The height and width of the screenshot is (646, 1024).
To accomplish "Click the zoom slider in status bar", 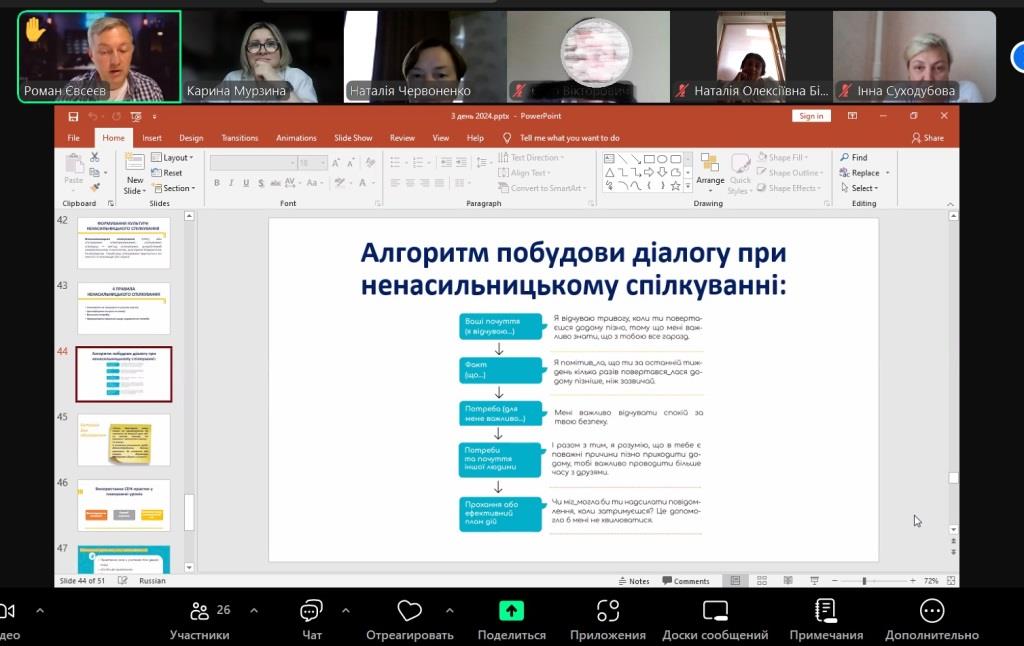I will click(x=873, y=581).
